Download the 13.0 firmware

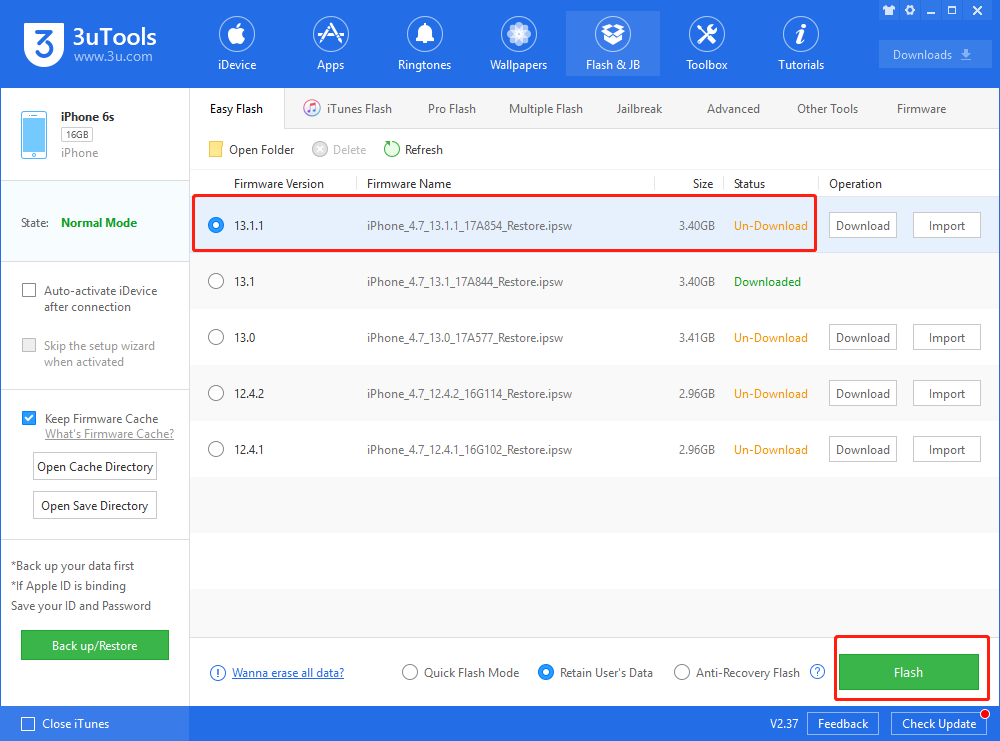coord(863,337)
